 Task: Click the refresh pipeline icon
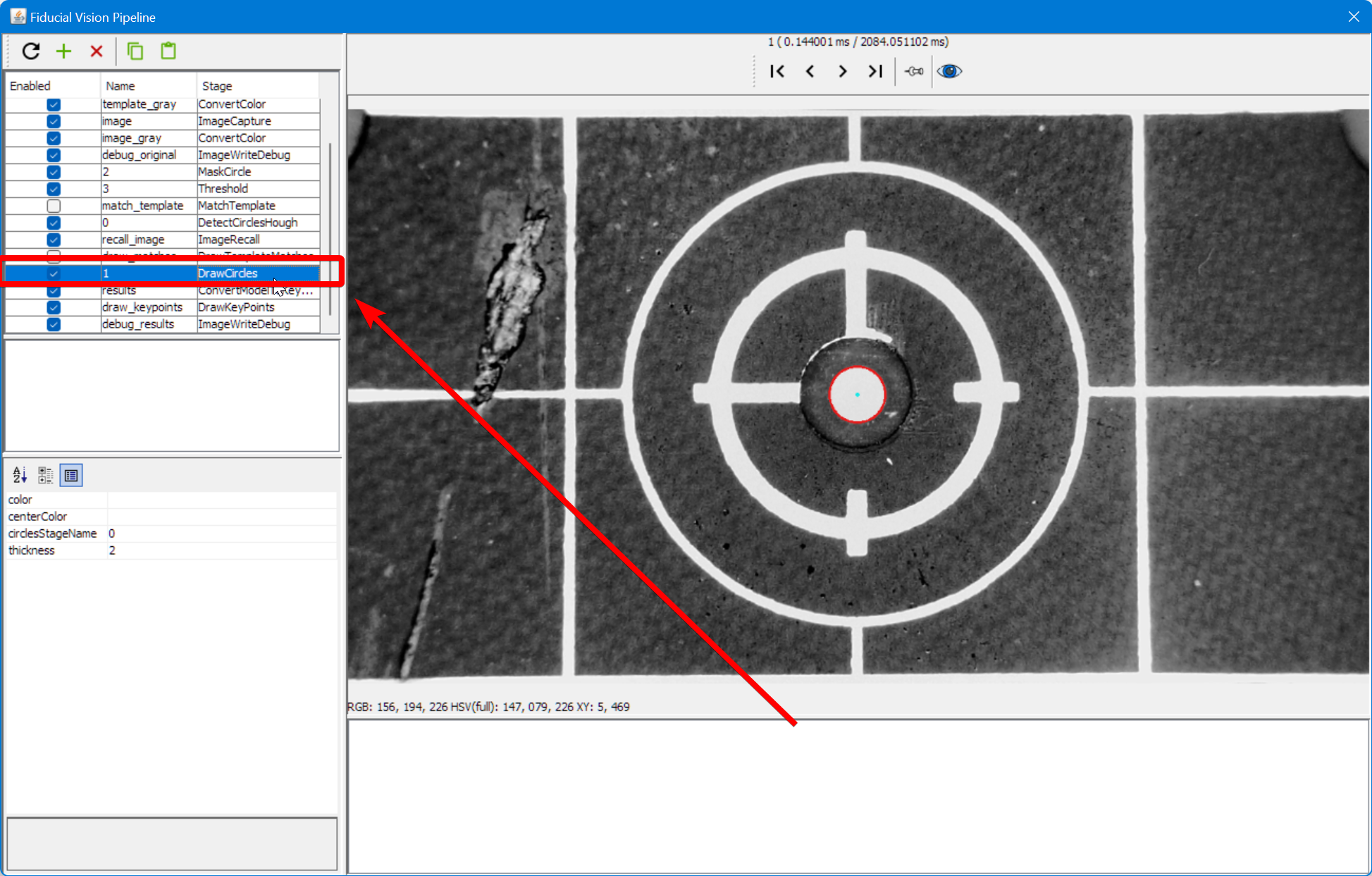(30, 51)
